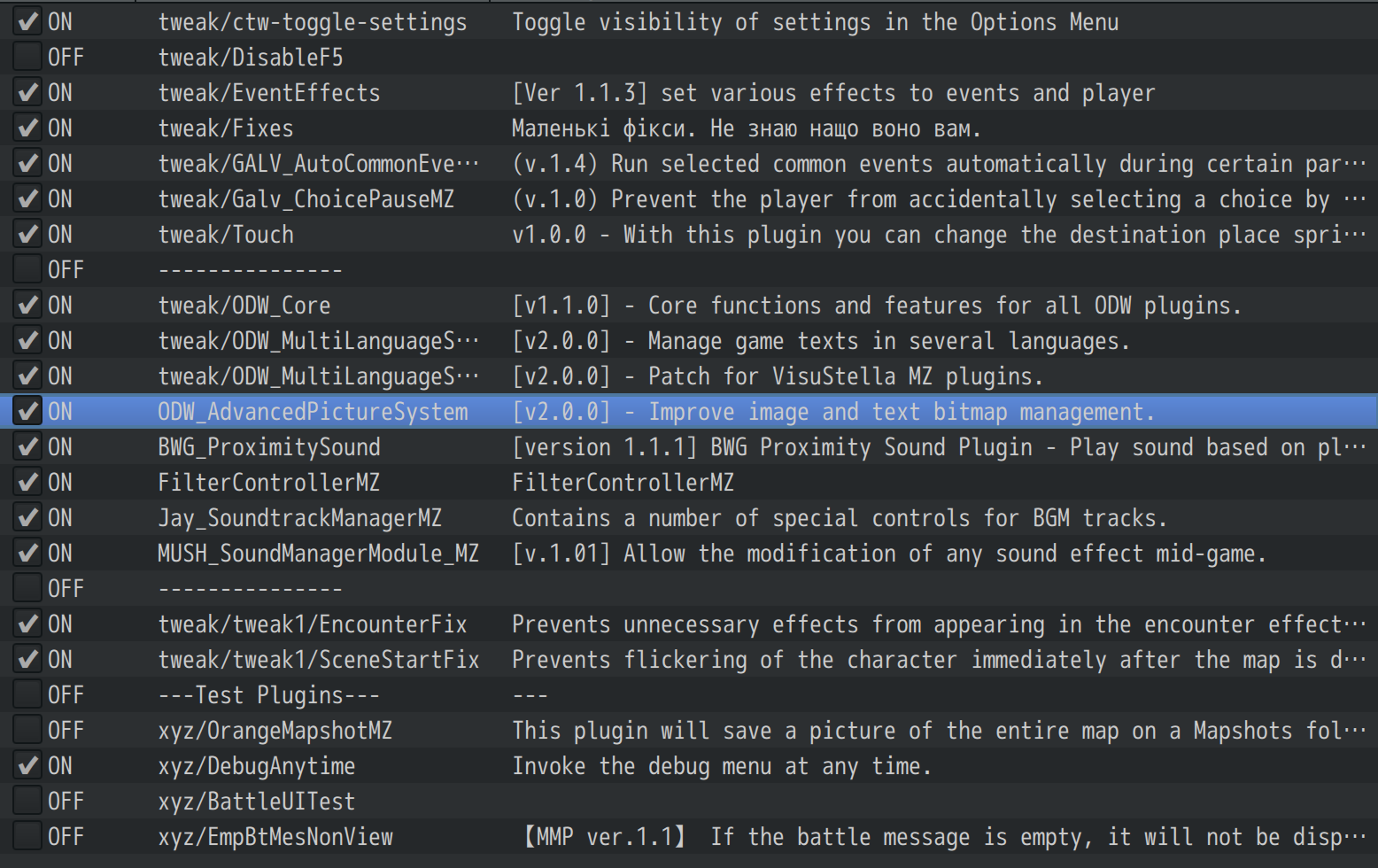1378x868 pixels.
Task: Click the tweak/GALV_AutoCommonEve plugin description
Action: pyautogui.click(x=939, y=164)
